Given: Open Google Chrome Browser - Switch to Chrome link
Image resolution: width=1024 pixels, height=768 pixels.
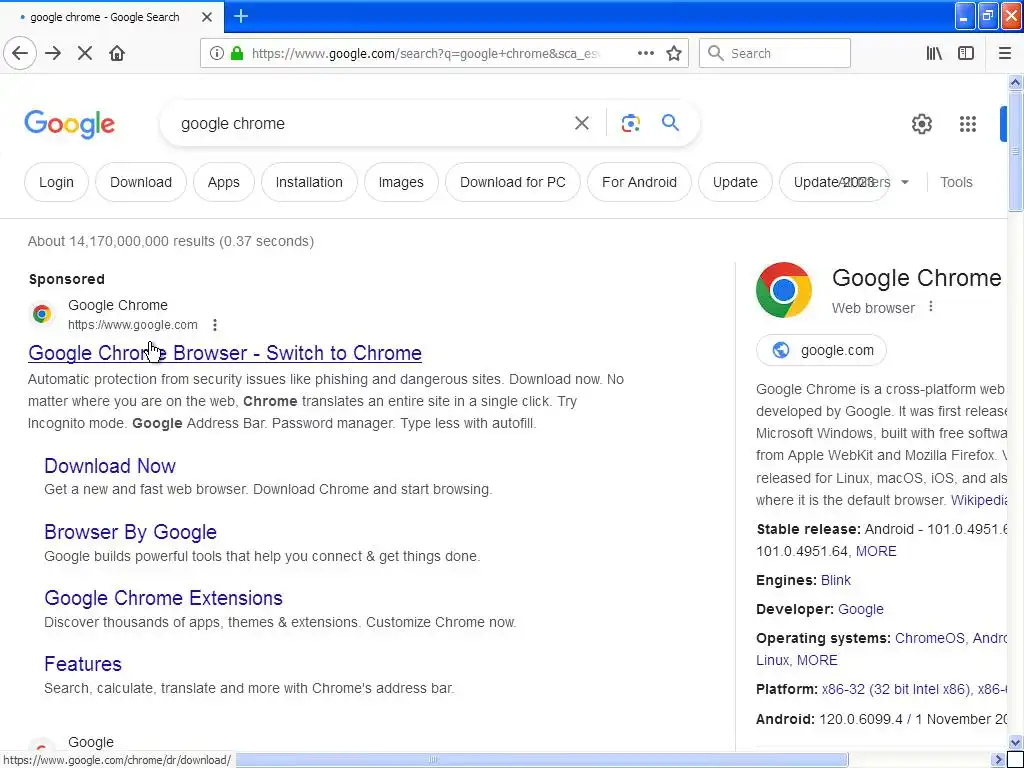Looking at the screenshot, I should pyautogui.click(x=225, y=353).
